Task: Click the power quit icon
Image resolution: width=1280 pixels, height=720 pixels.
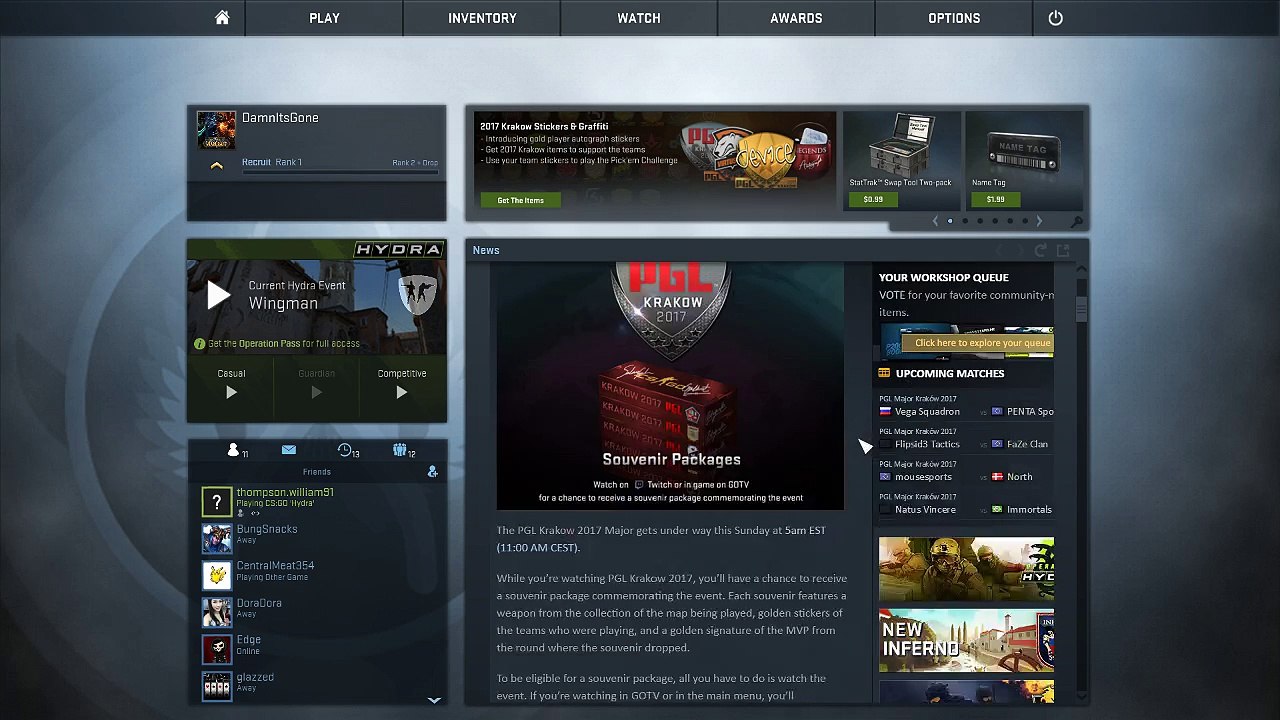Action: pyautogui.click(x=1055, y=18)
